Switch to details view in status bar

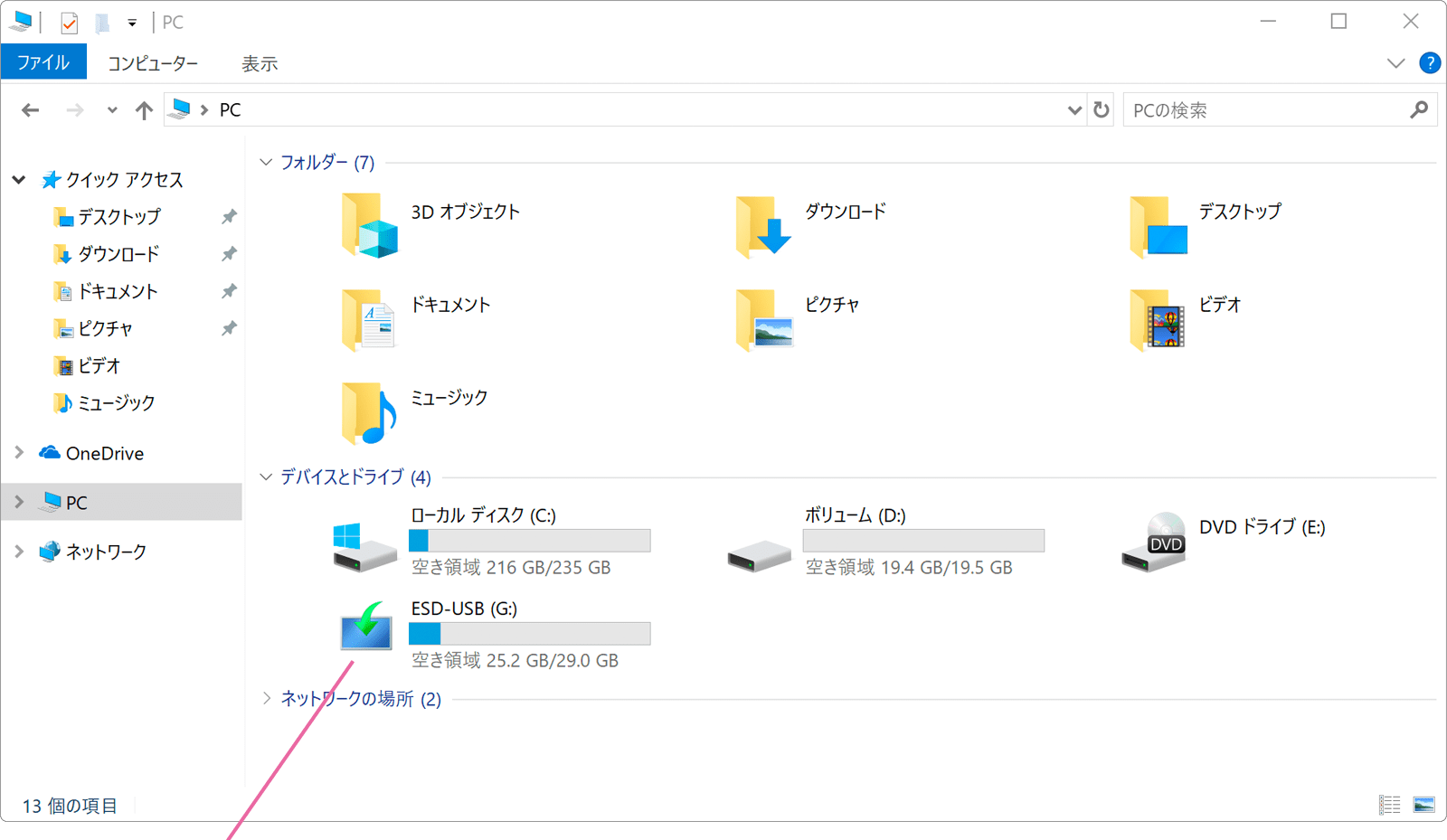coord(1390,805)
